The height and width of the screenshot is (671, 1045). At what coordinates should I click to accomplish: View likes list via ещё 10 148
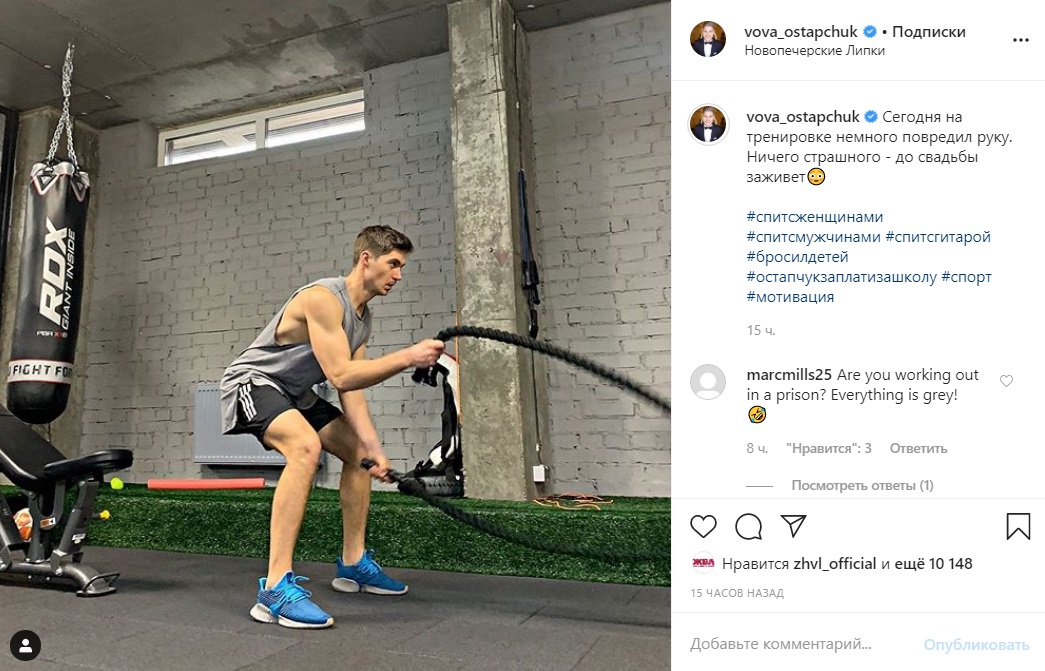coord(933,564)
